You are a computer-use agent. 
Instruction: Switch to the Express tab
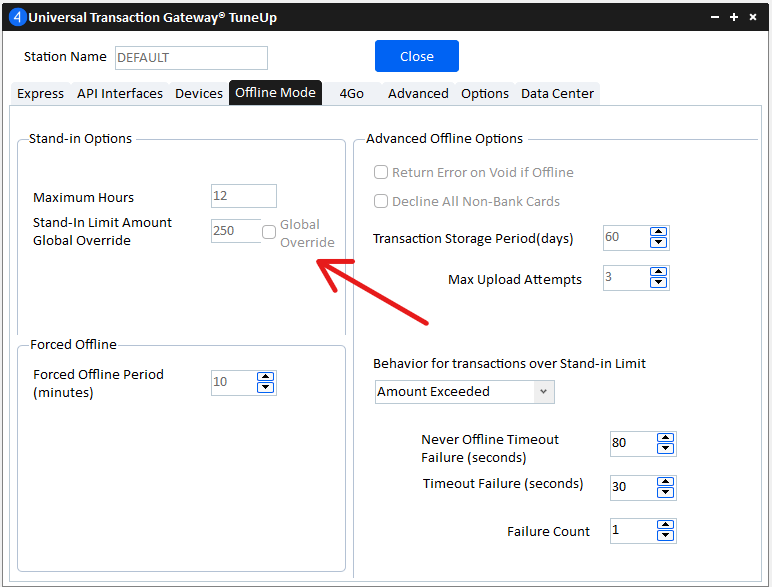coord(41,94)
